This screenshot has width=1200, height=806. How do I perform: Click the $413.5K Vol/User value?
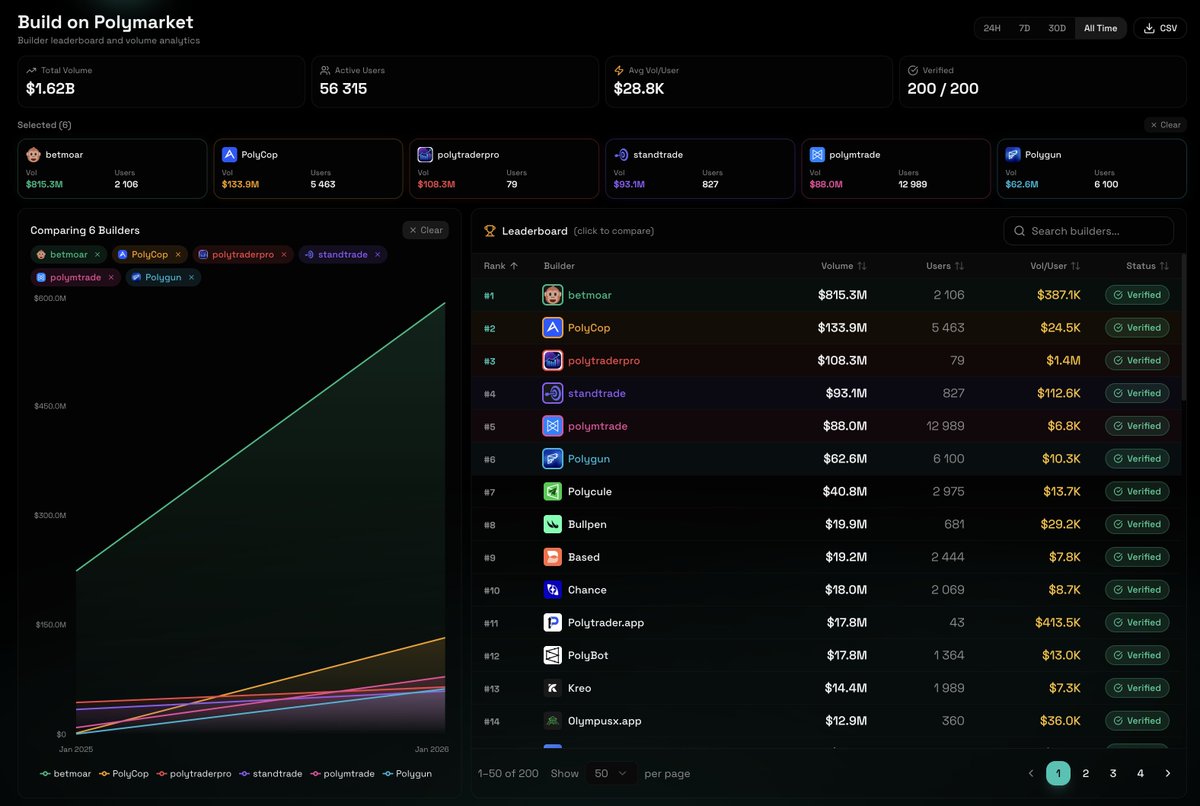coord(1058,623)
